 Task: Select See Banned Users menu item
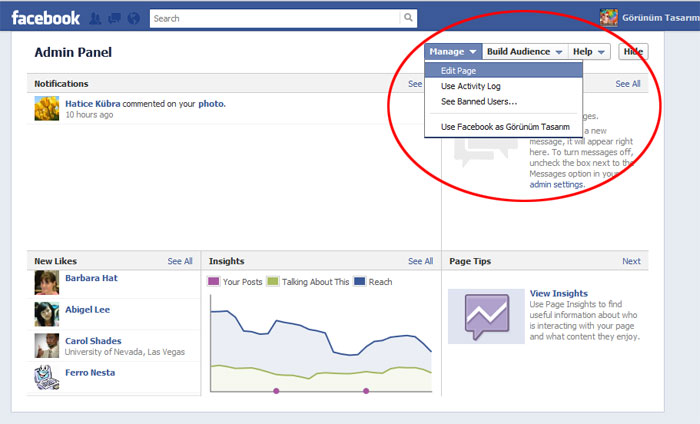tap(504, 102)
